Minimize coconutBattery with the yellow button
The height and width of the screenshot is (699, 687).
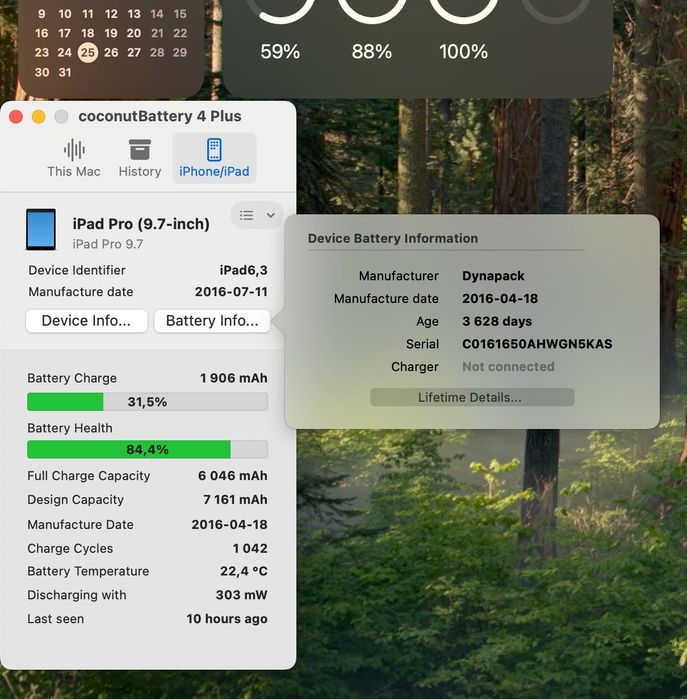coord(39,117)
